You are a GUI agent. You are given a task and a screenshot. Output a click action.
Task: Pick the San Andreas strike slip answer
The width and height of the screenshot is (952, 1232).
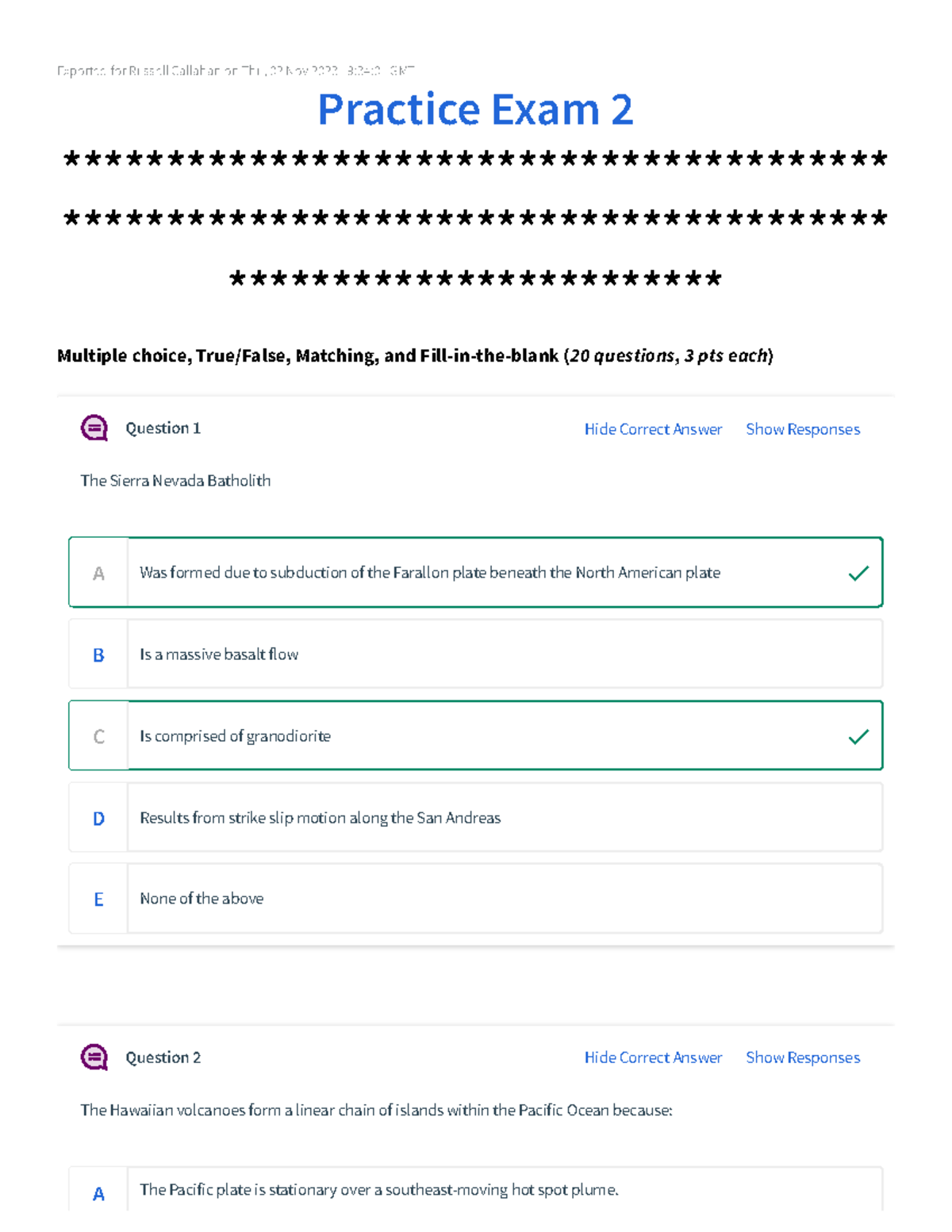[x=320, y=818]
